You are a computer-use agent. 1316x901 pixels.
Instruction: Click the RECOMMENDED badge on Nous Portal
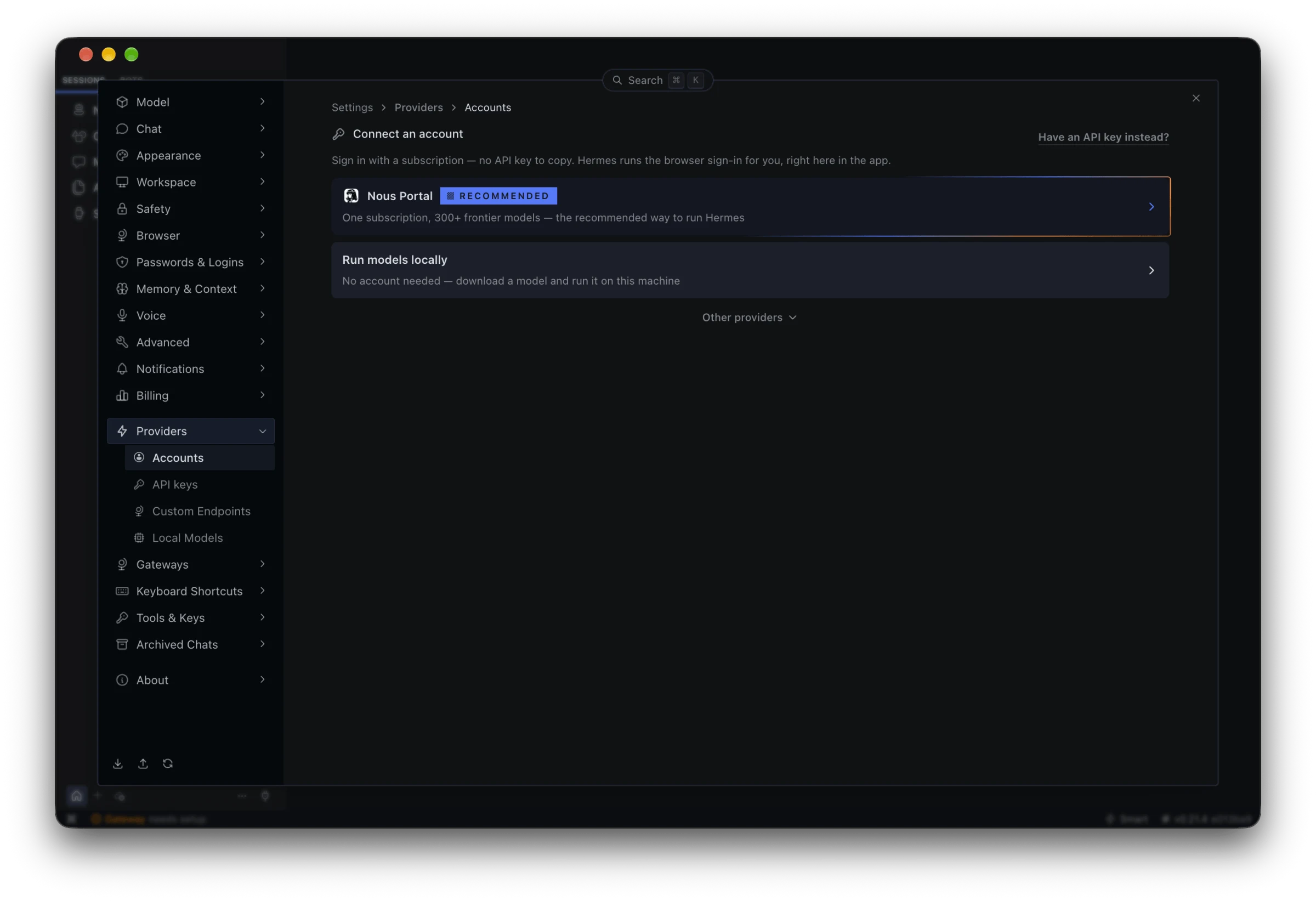point(498,196)
